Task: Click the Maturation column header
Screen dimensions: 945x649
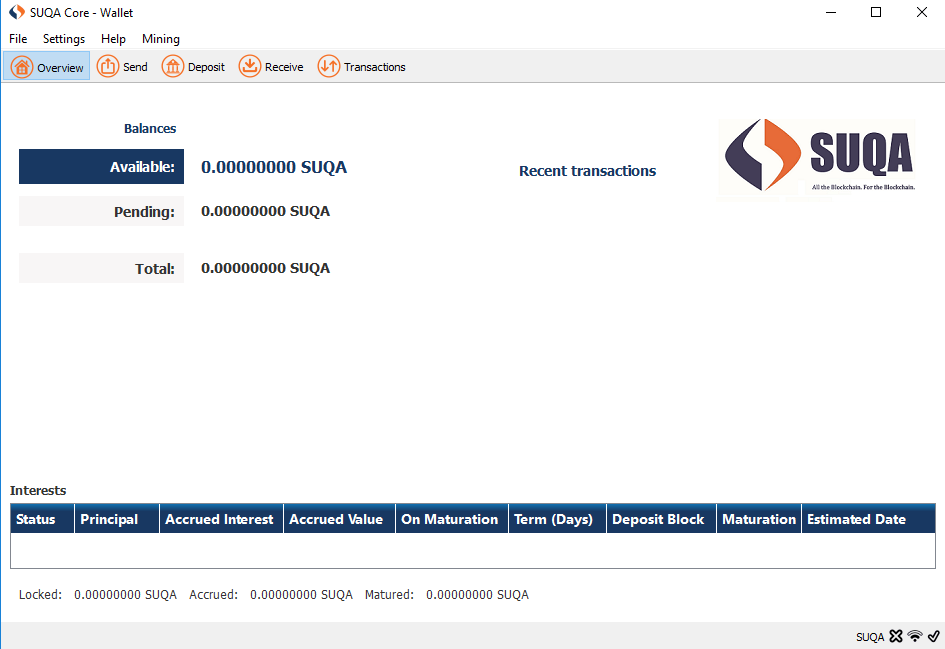Action: point(758,518)
